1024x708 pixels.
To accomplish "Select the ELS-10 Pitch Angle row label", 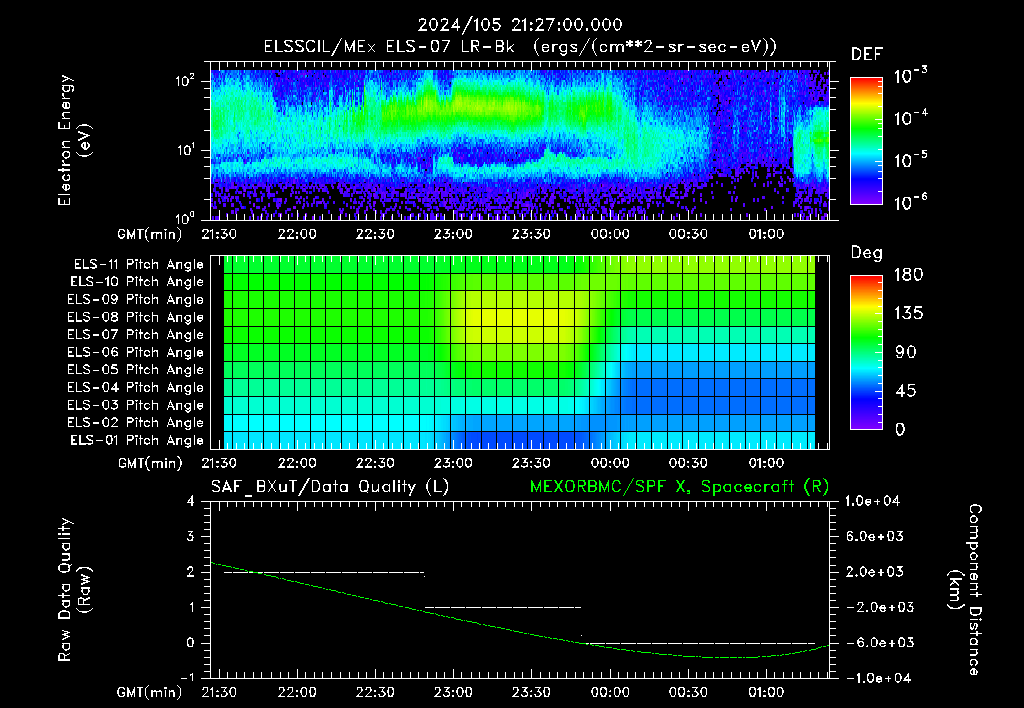I will coord(136,282).
